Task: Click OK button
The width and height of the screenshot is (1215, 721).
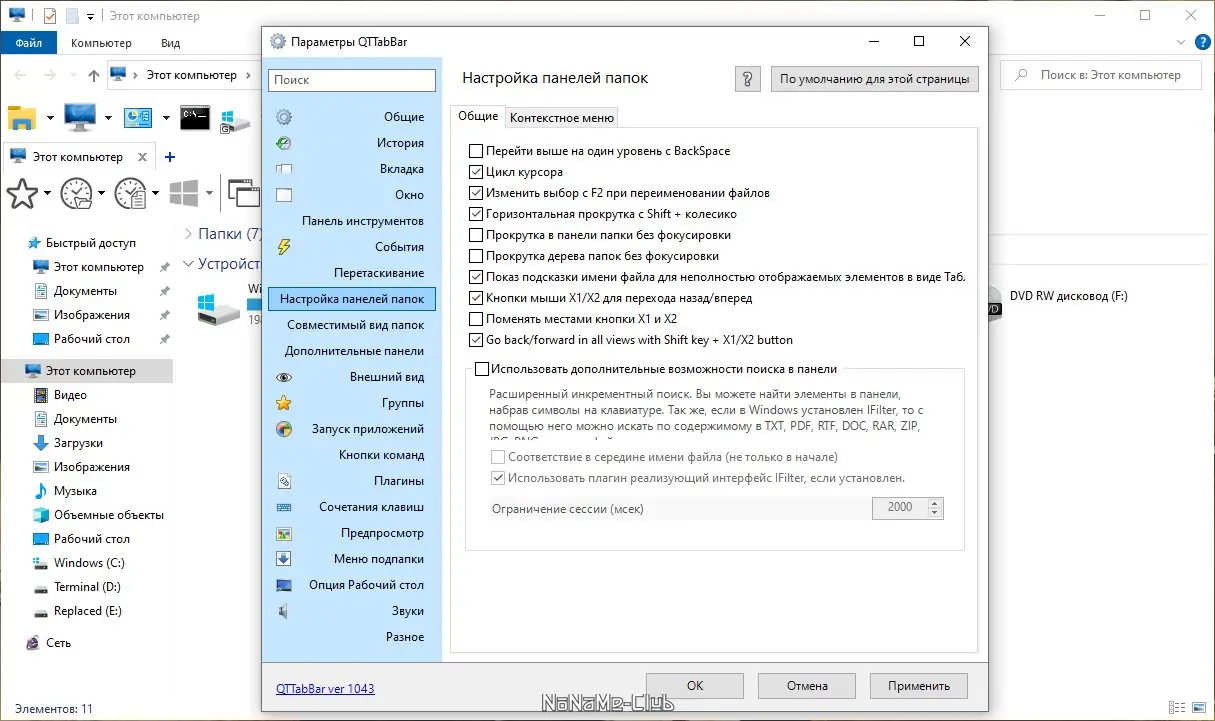Action: [x=695, y=686]
